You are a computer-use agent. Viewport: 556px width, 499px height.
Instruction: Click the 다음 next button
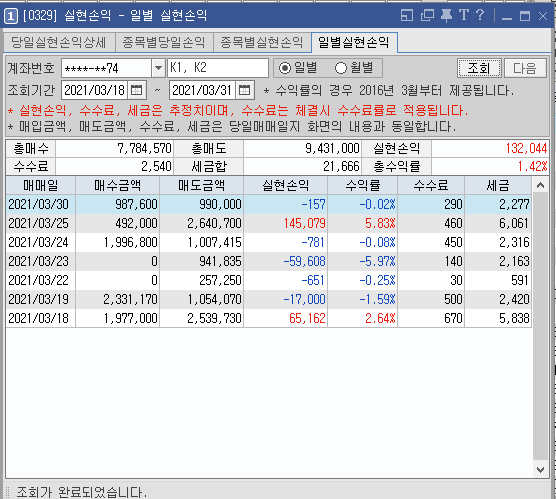pos(525,68)
